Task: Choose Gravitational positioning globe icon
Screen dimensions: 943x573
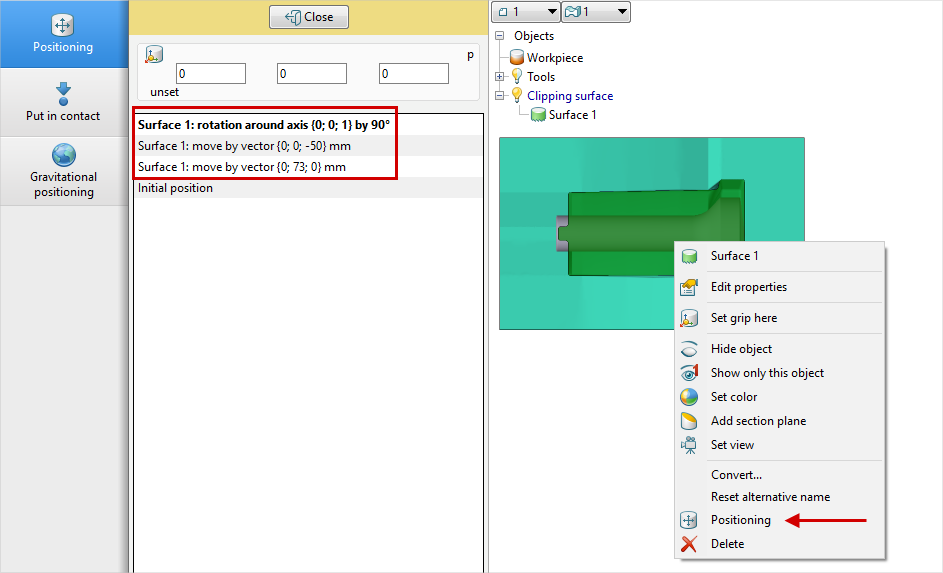Action: coord(64,155)
